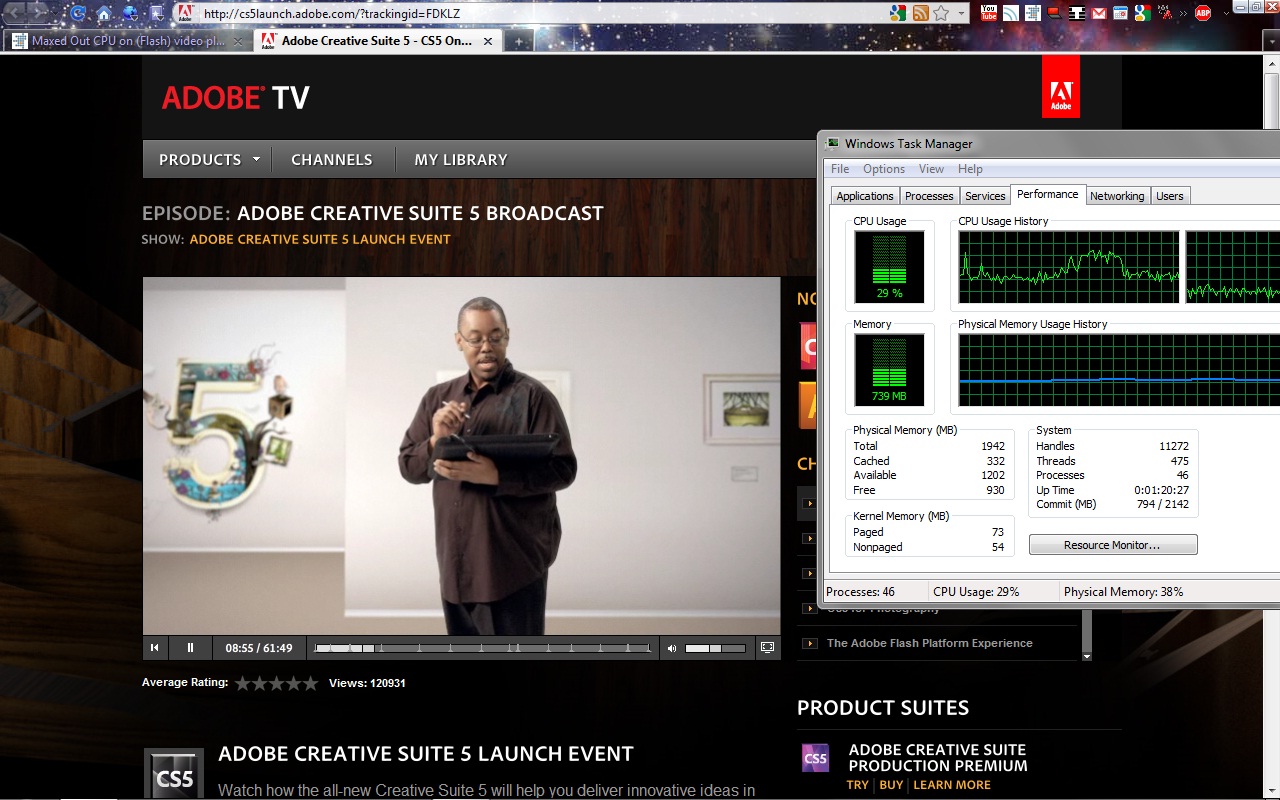Click the orange RSS feed icon in the address bar
This screenshot has width=1280, height=800.
920,13
